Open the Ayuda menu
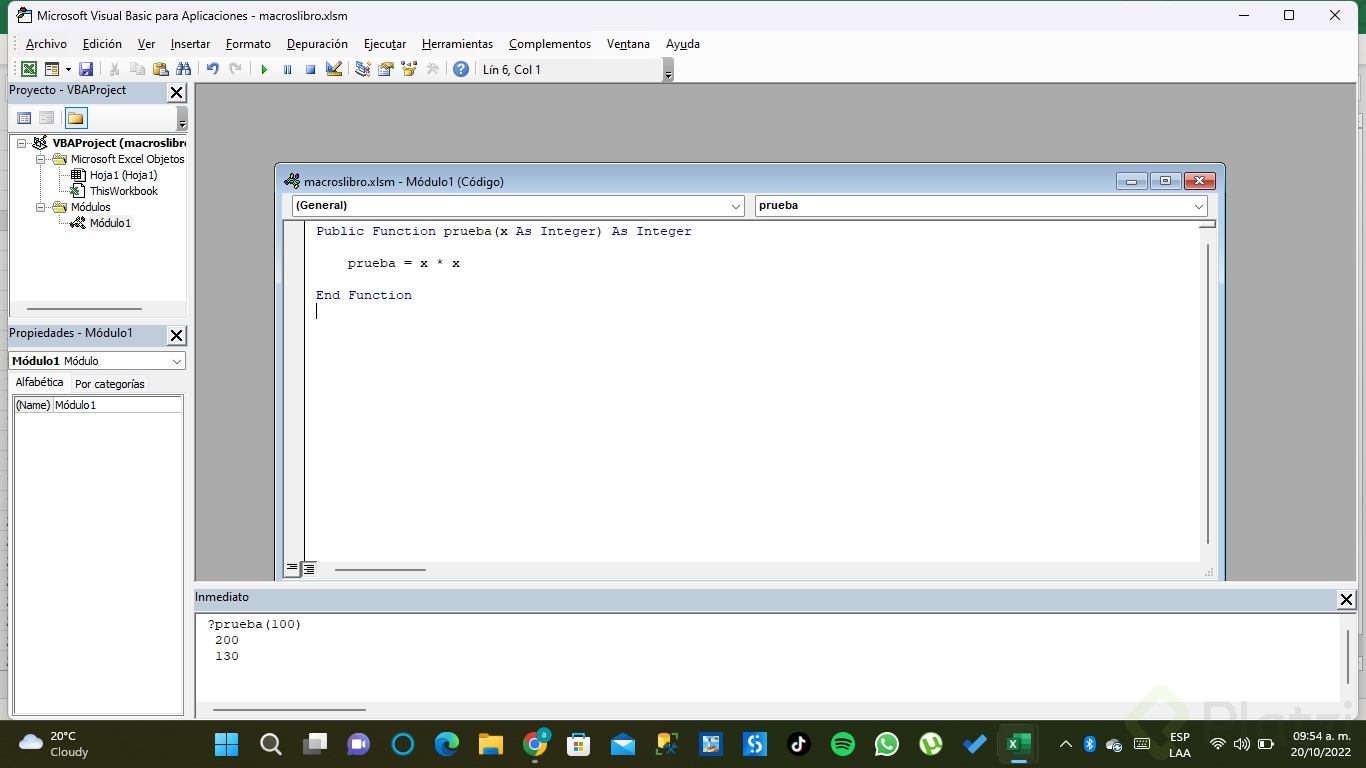 (x=683, y=44)
